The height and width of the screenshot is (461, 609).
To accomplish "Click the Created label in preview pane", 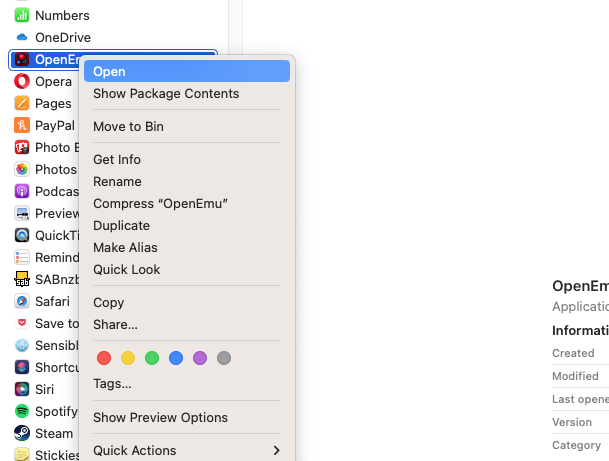I will click(573, 353).
